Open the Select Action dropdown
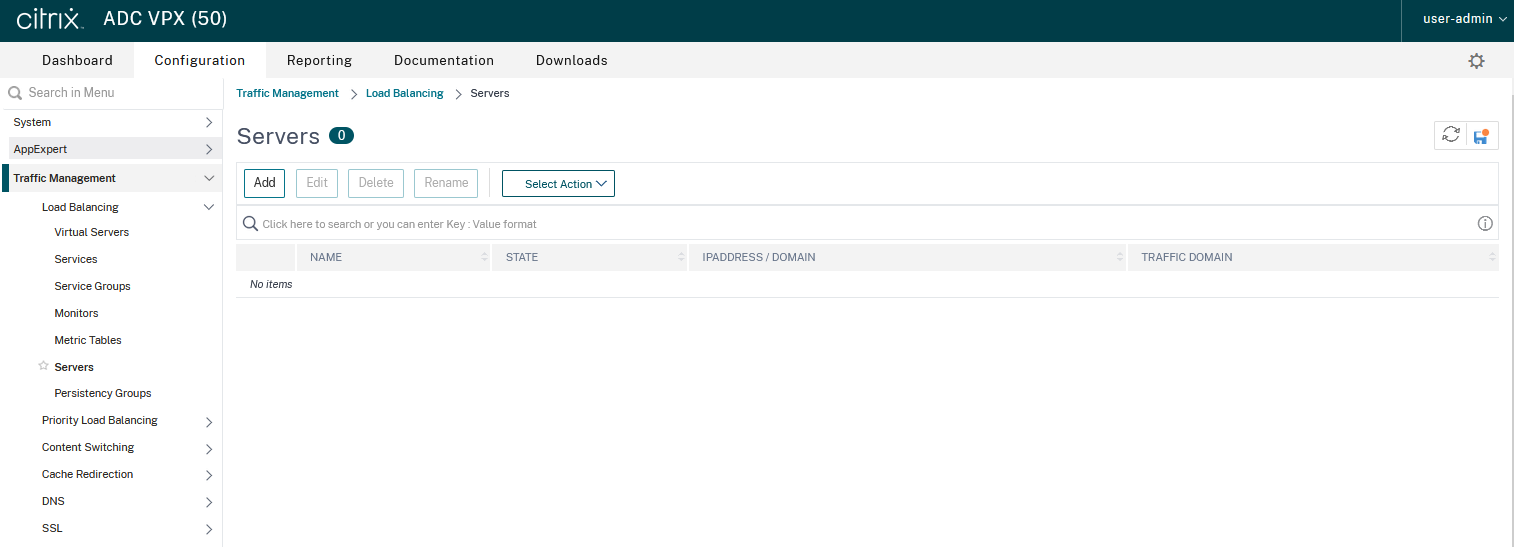The width and height of the screenshot is (1514, 547). 558,184
